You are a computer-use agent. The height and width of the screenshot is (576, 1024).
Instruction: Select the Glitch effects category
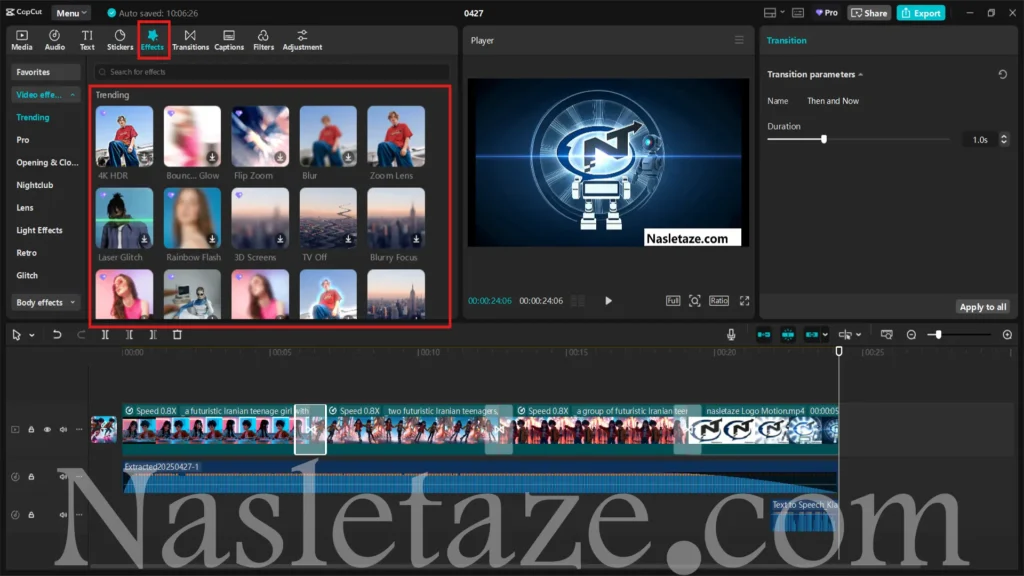pos(27,276)
